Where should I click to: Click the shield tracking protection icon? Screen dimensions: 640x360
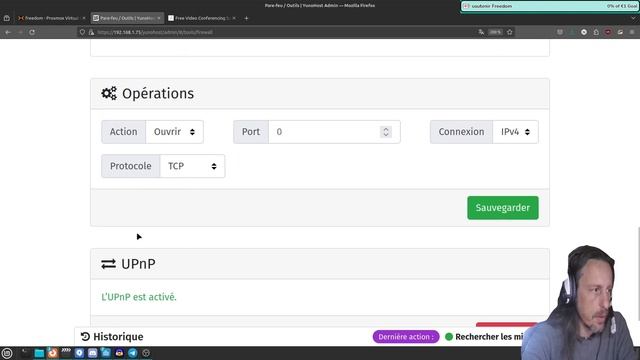[82, 32]
